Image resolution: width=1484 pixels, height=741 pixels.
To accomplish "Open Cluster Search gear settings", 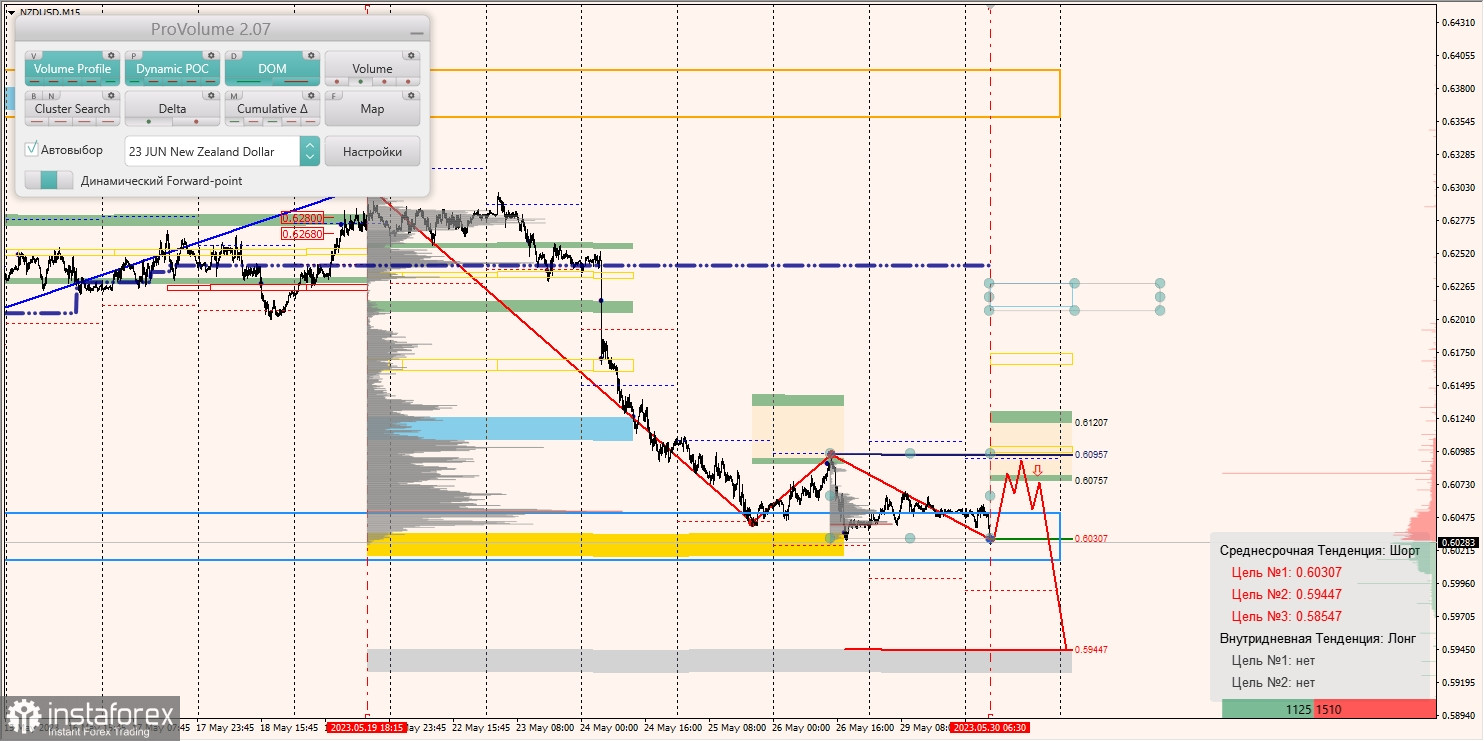I will (111, 96).
